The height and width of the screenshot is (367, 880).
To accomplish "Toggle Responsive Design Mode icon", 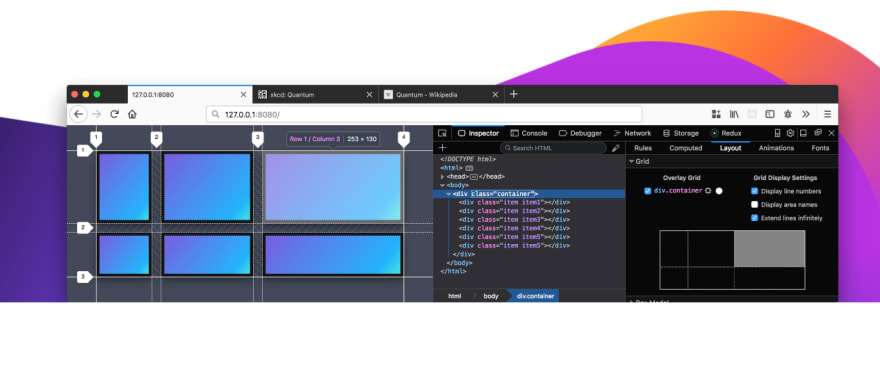I will [x=777, y=133].
